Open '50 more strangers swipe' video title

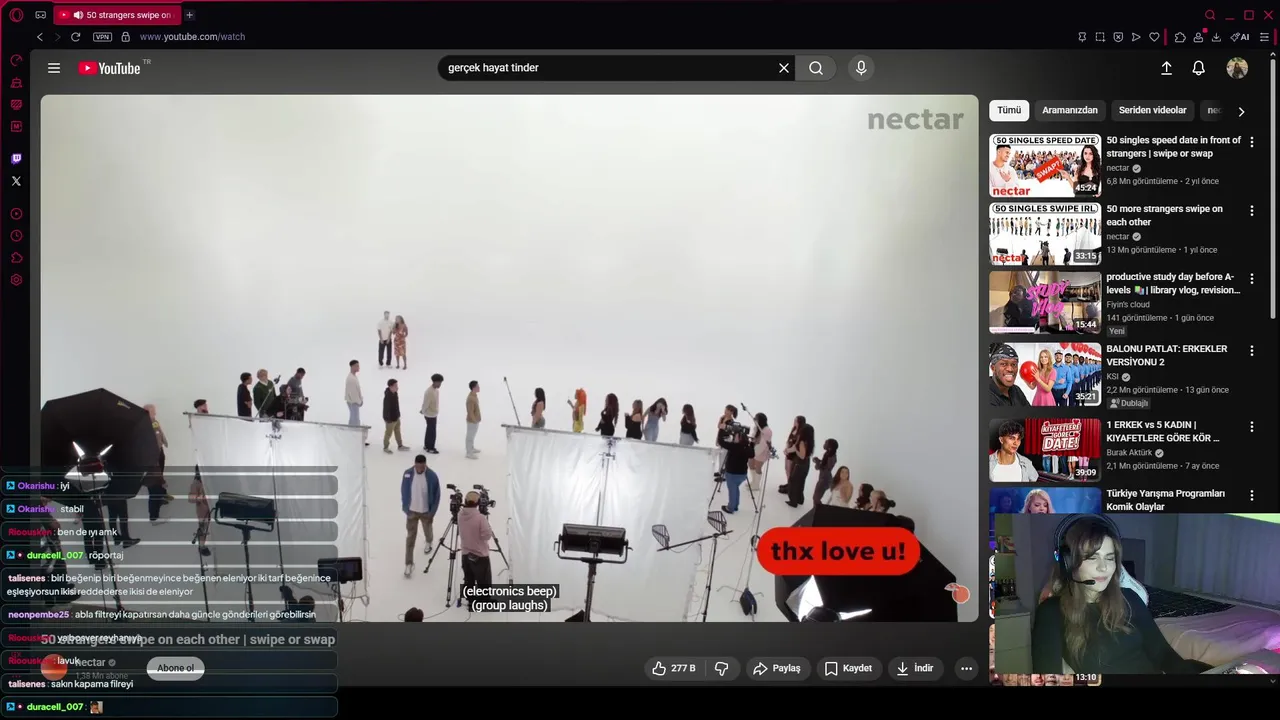1165,216
